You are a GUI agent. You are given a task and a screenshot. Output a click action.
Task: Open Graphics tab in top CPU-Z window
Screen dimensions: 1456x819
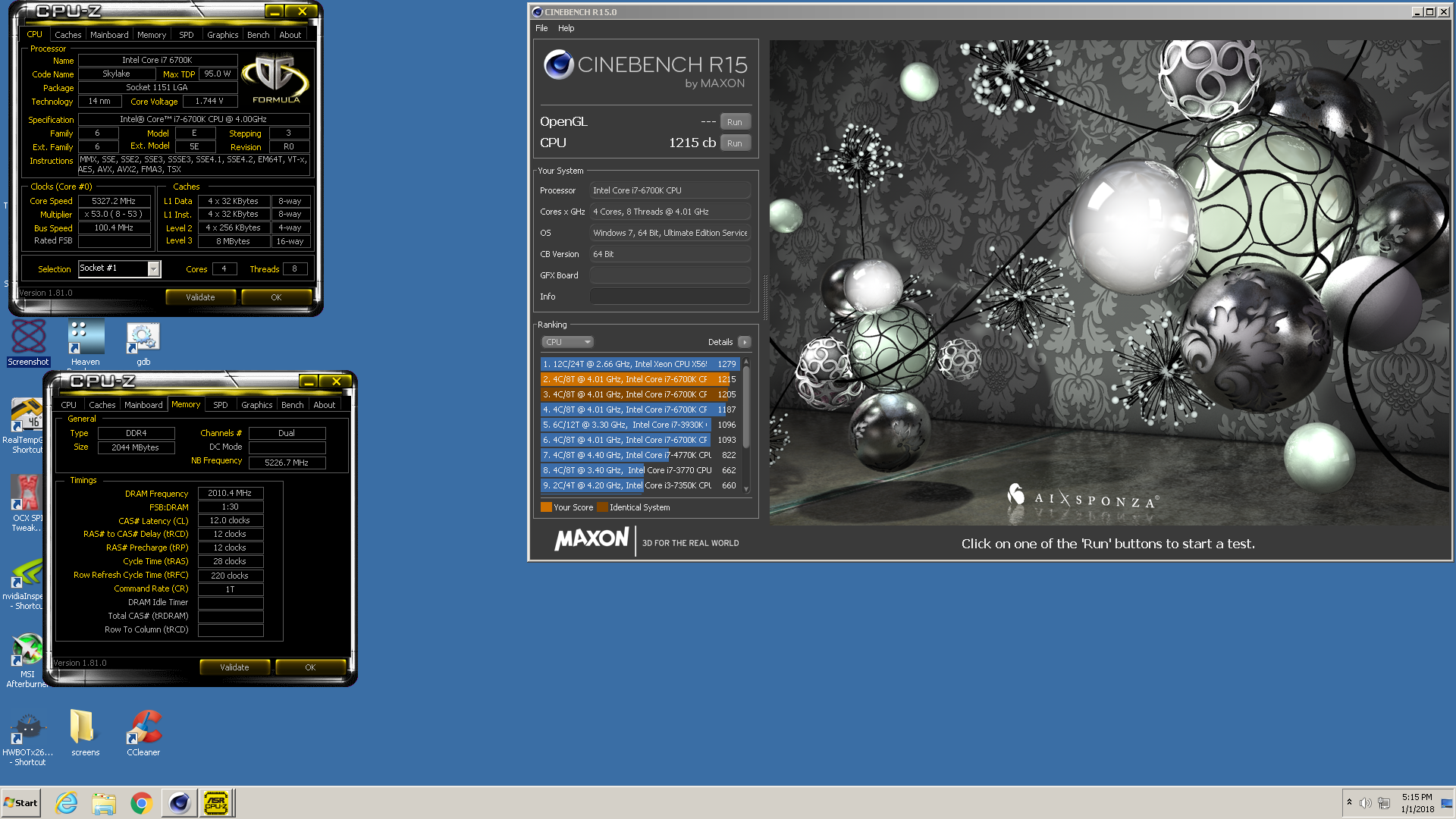point(223,35)
